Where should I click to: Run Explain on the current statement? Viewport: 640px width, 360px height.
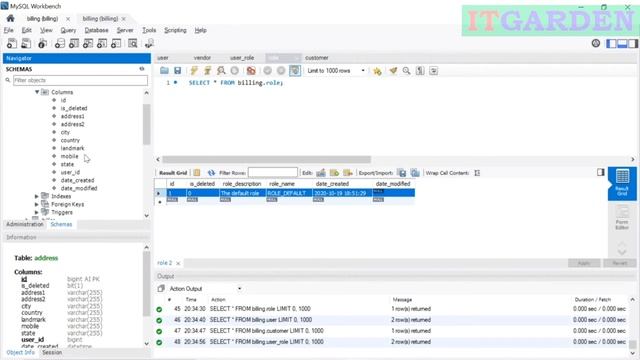click(221, 71)
